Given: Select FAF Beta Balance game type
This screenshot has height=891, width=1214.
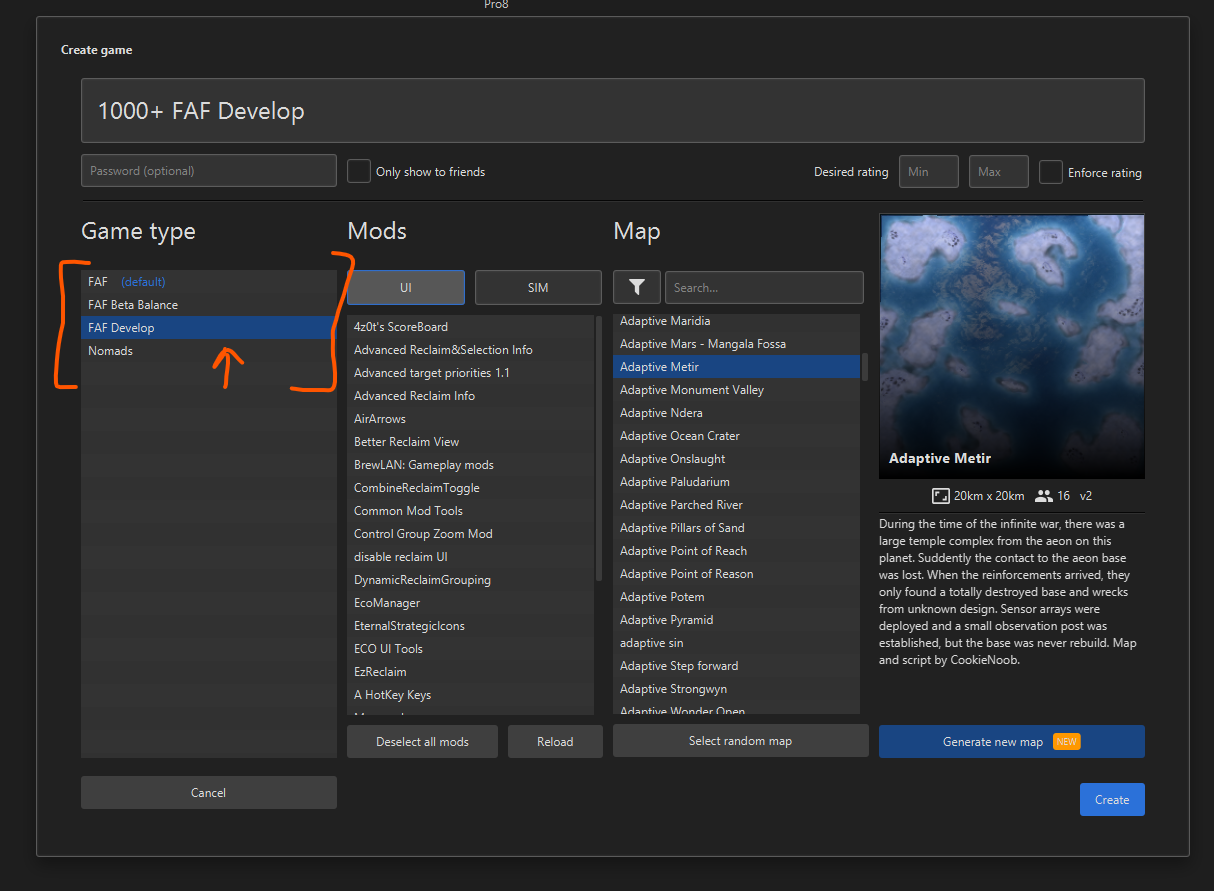Looking at the screenshot, I should (209, 305).
